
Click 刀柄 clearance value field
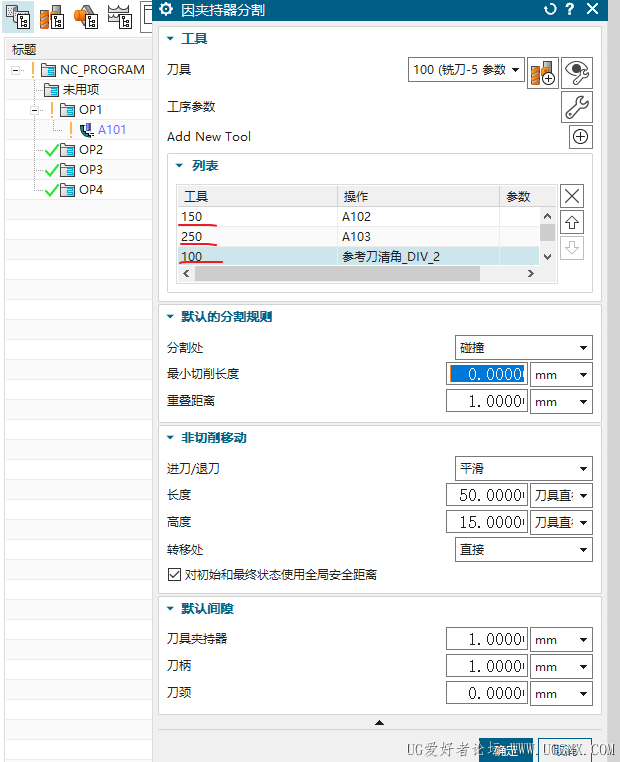(487, 666)
